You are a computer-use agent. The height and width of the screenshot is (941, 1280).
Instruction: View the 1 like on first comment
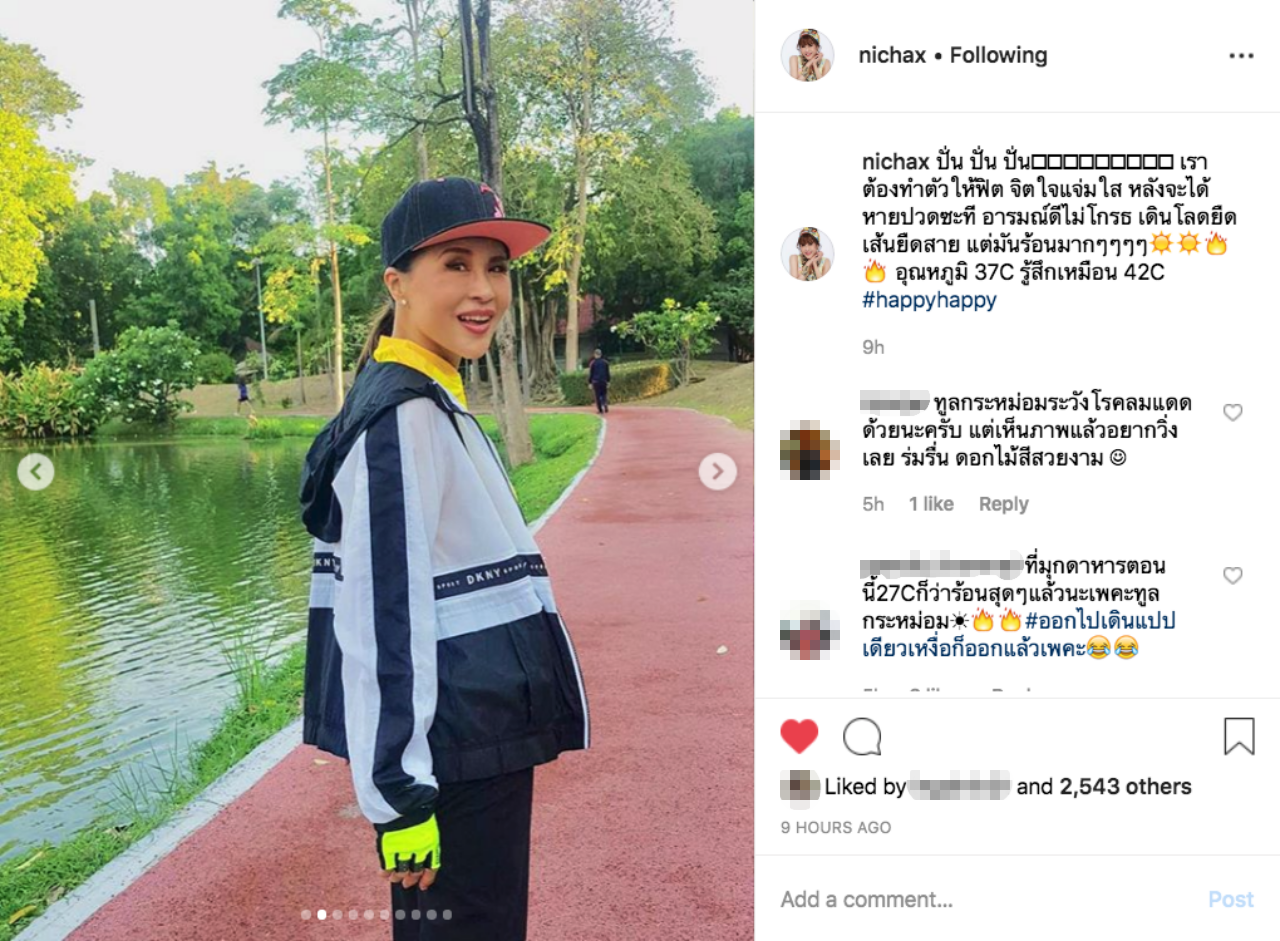(931, 504)
